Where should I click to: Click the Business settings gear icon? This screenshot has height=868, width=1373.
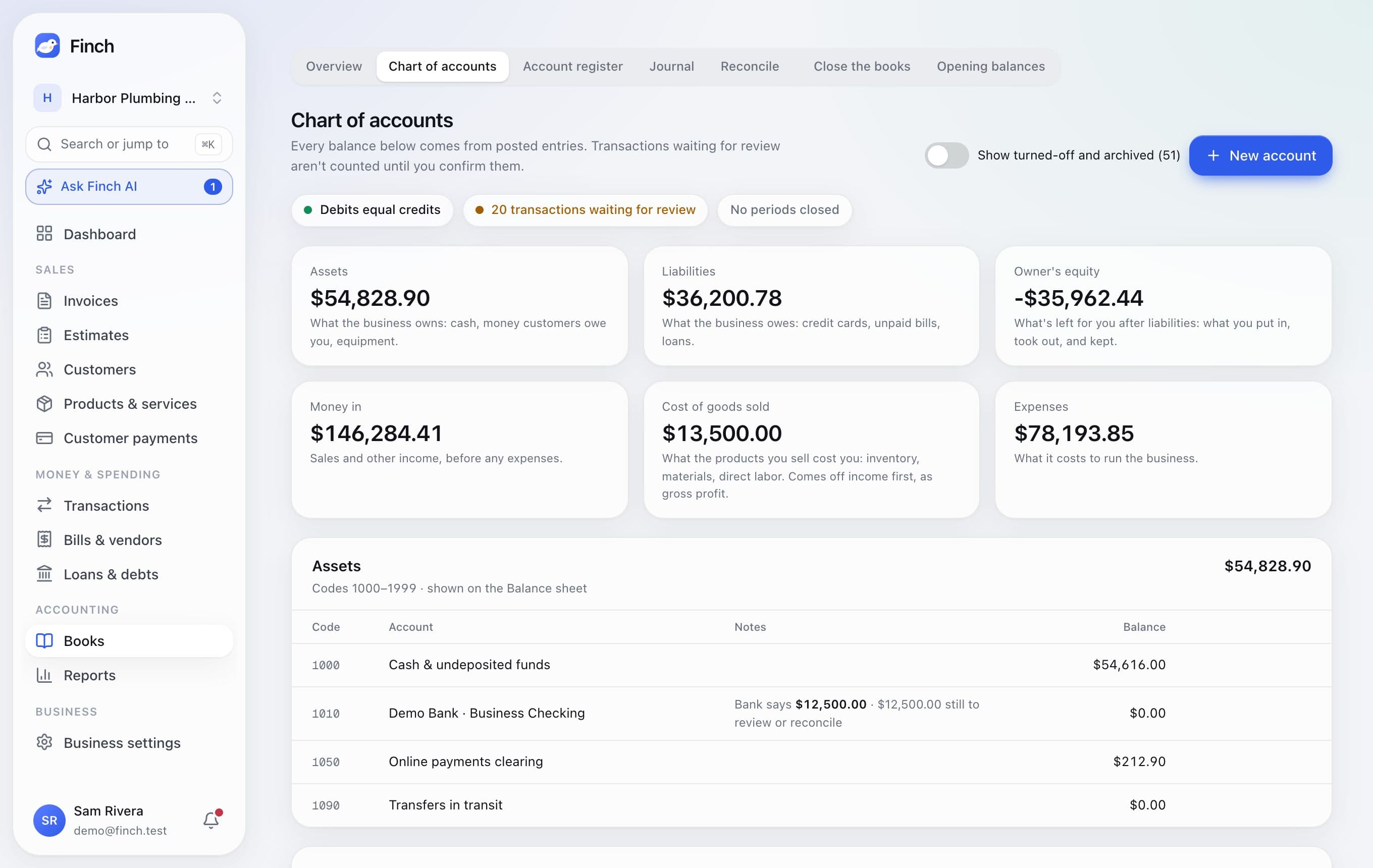tap(44, 742)
